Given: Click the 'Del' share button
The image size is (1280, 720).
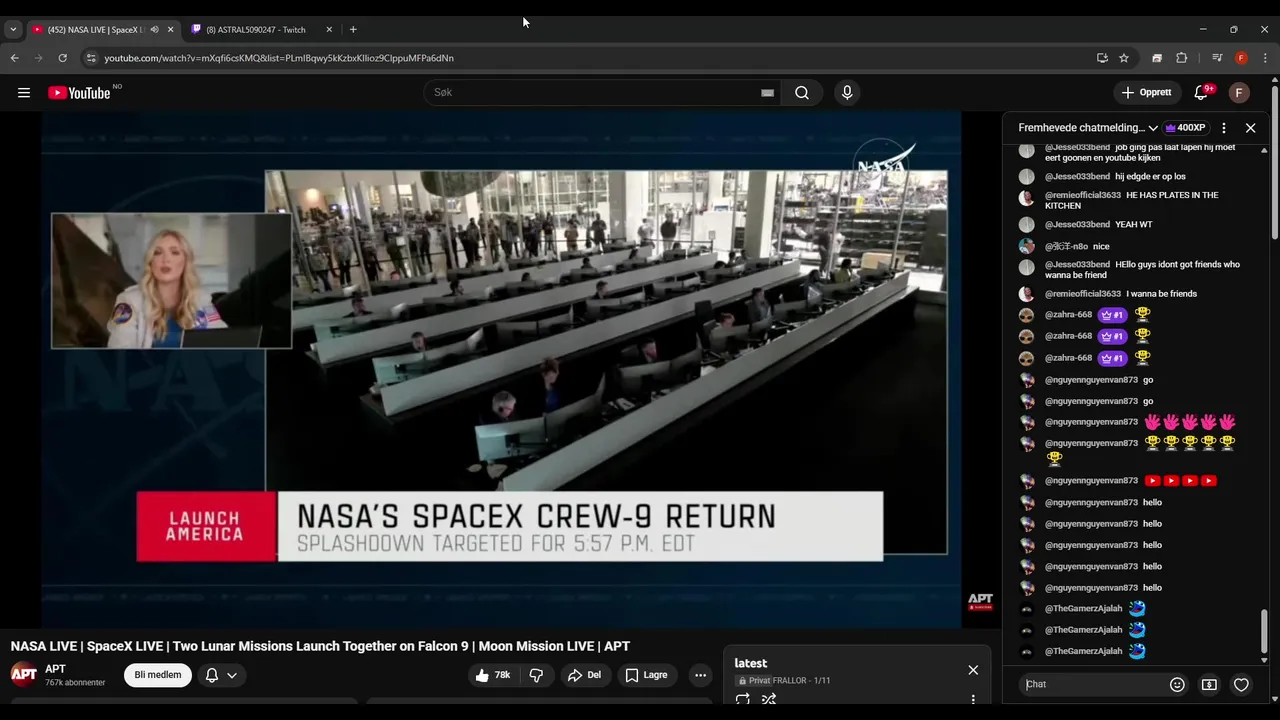Looking at the screenshot, I should coord(584,675).
